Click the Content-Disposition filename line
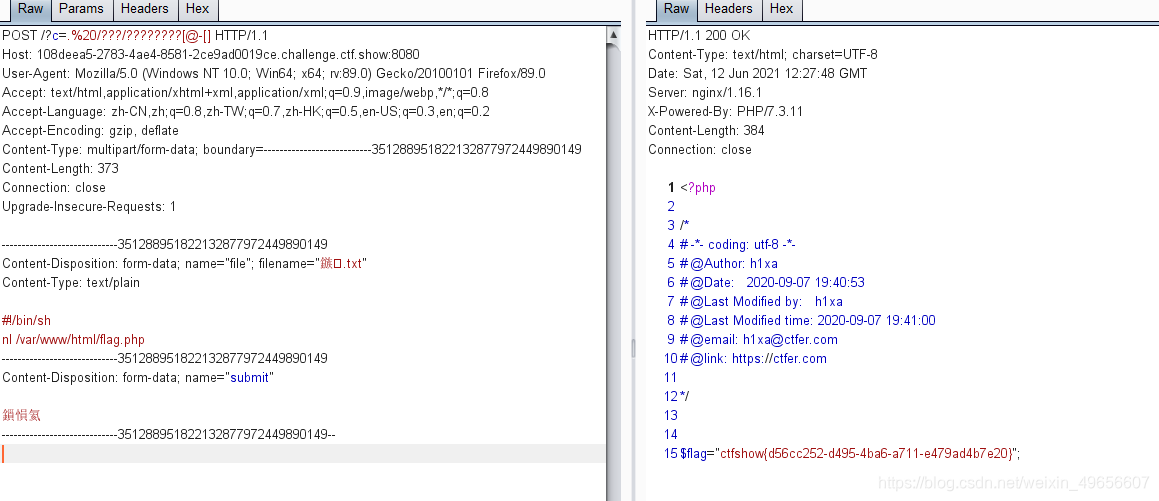Viewport: 1159px width, 501px height. [185, 264]
